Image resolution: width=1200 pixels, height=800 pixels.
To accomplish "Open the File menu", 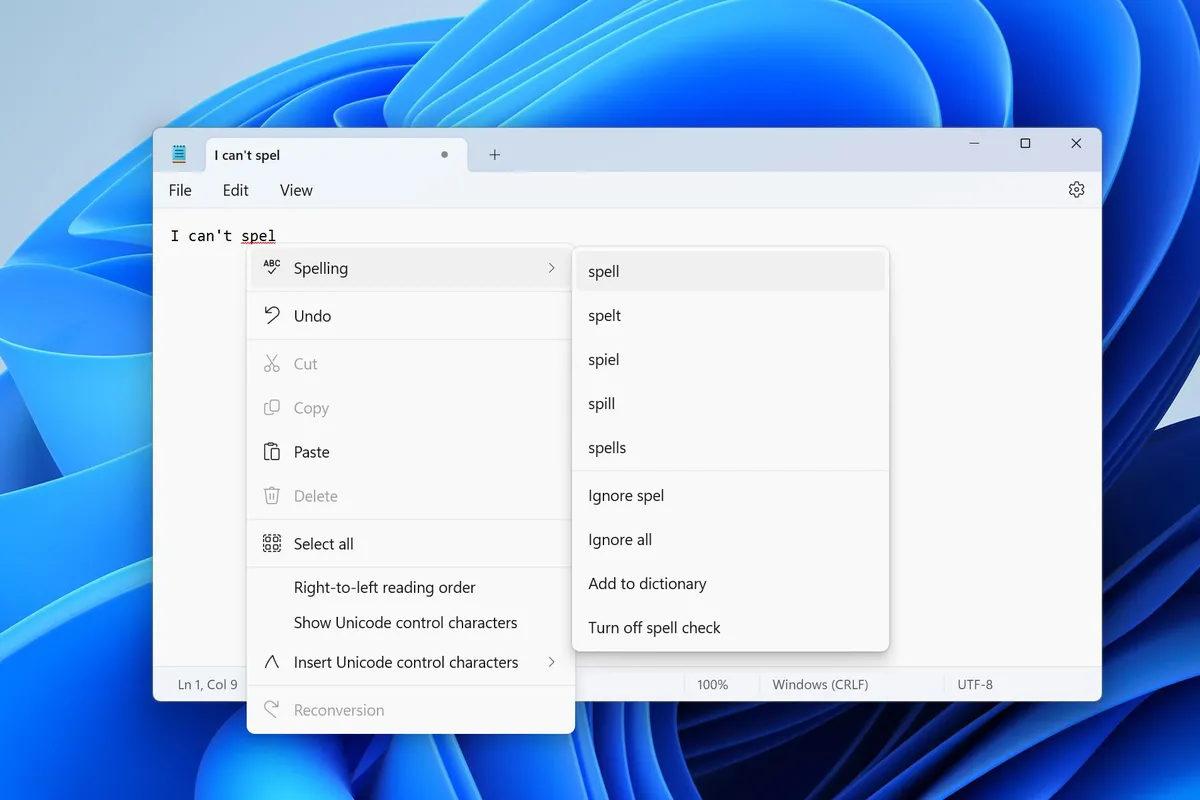I will point(180,190).
